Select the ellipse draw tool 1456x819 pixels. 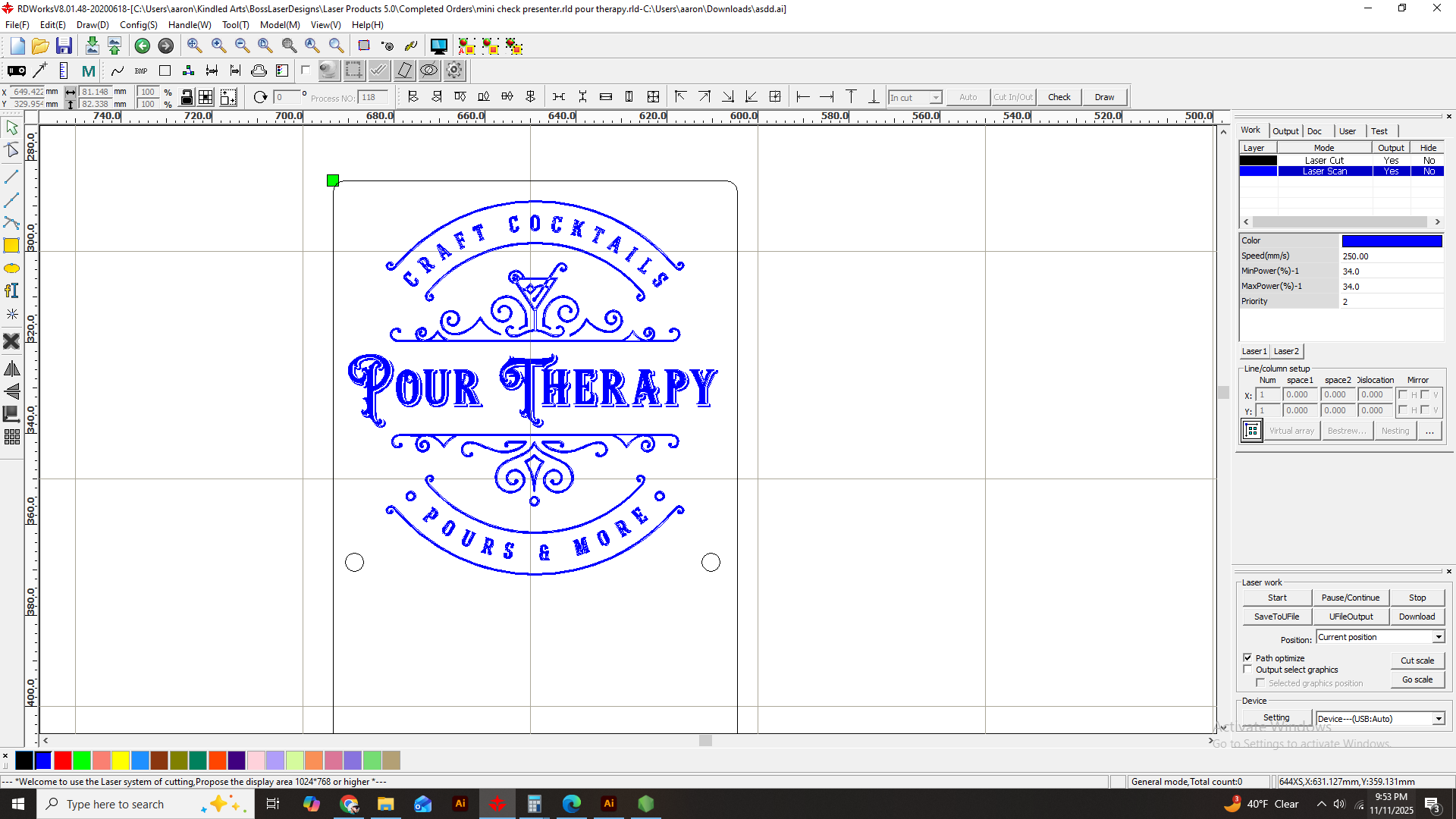pyautogui.click(x=11, y=268)
